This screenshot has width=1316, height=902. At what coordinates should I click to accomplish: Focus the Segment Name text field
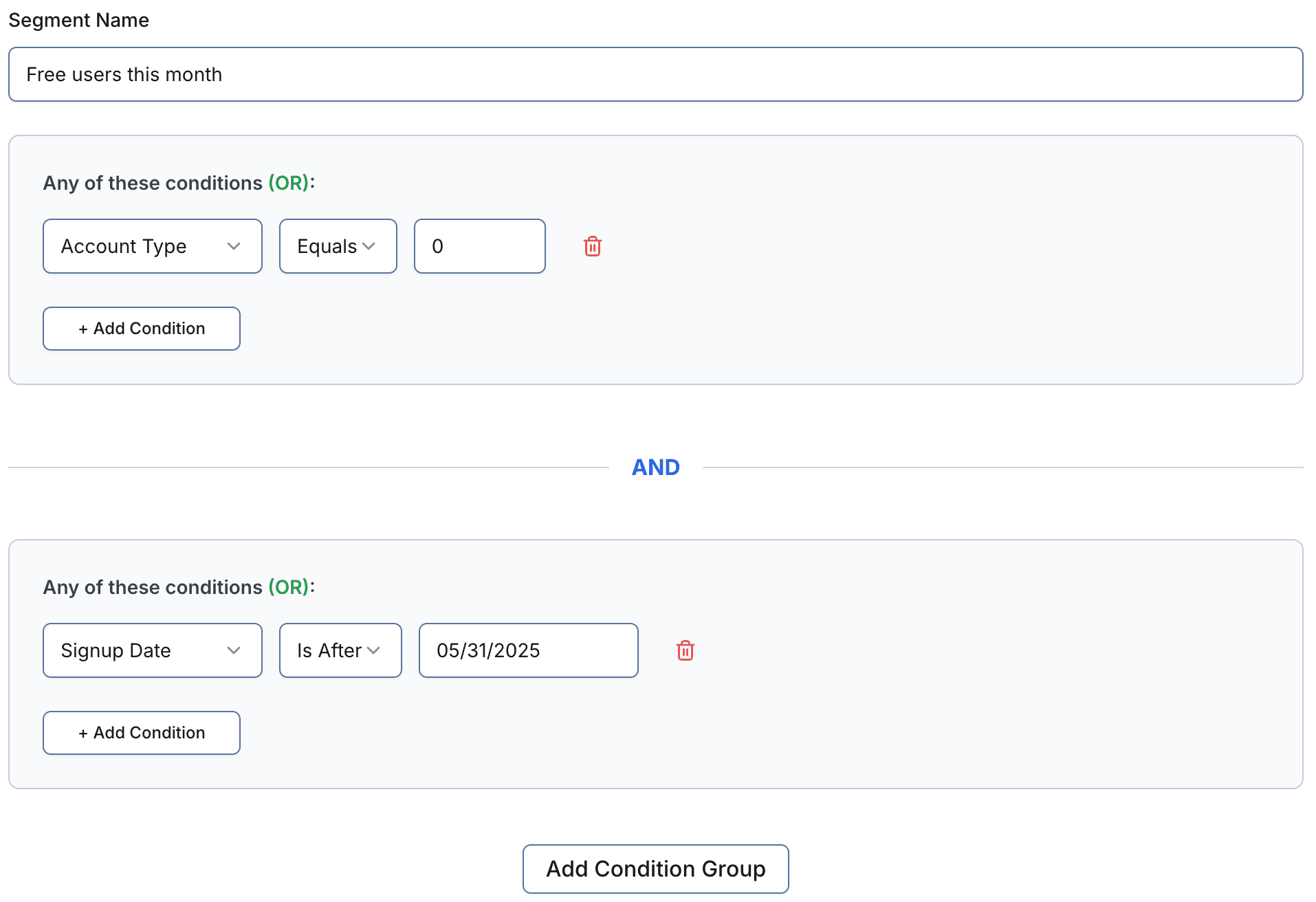tap(655, 74)
